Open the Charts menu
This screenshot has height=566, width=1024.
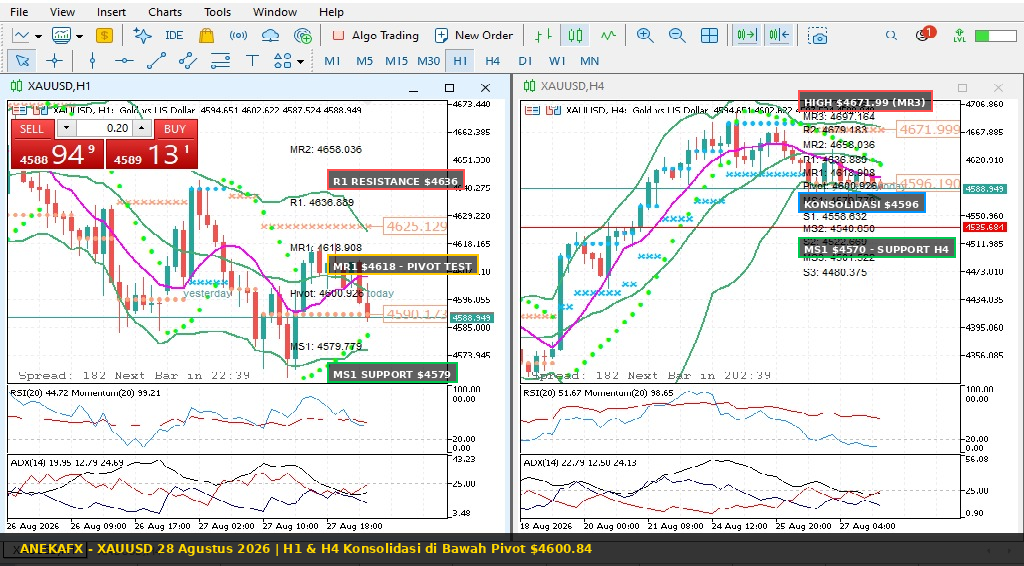point(165,12)
